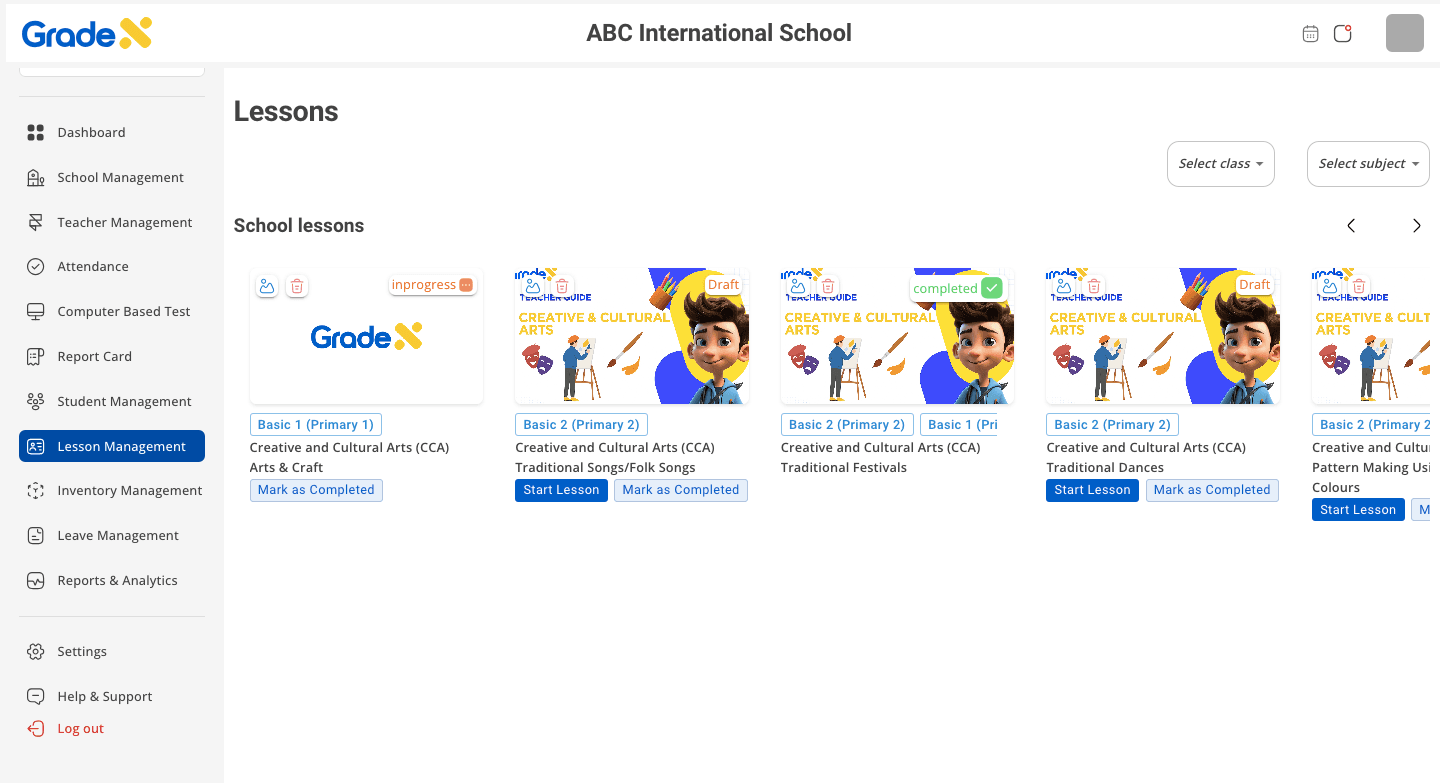Click the Settings gear icon
This screenshot has width=1440, height=783.
[x=36, y=652]
